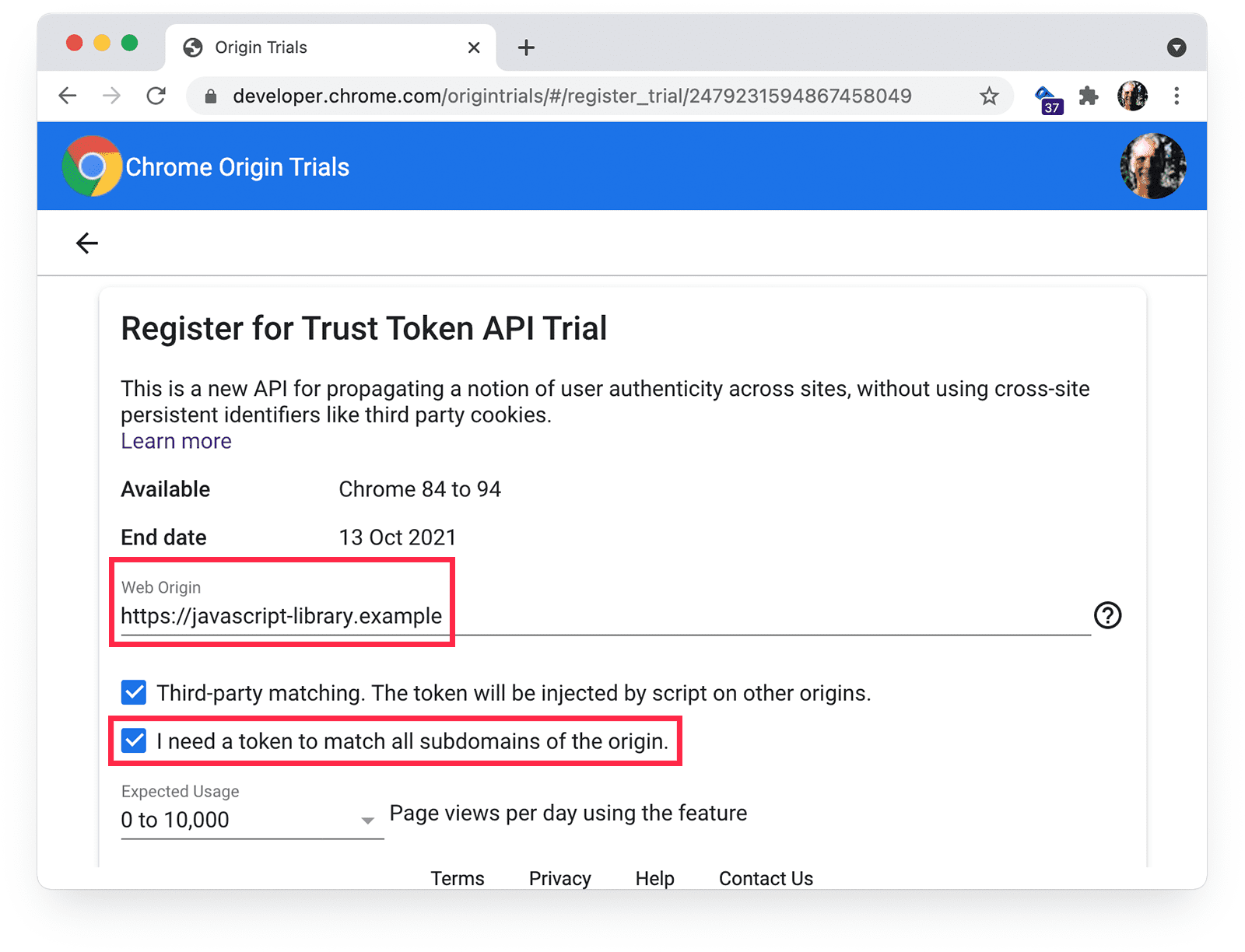
Task: Go back using the page's arrow
Action: 87,243
